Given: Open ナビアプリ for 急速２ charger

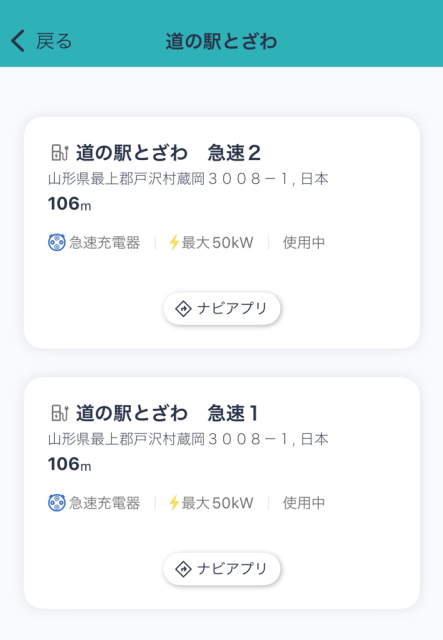Looking at the screenshot, I should [222, 309].
